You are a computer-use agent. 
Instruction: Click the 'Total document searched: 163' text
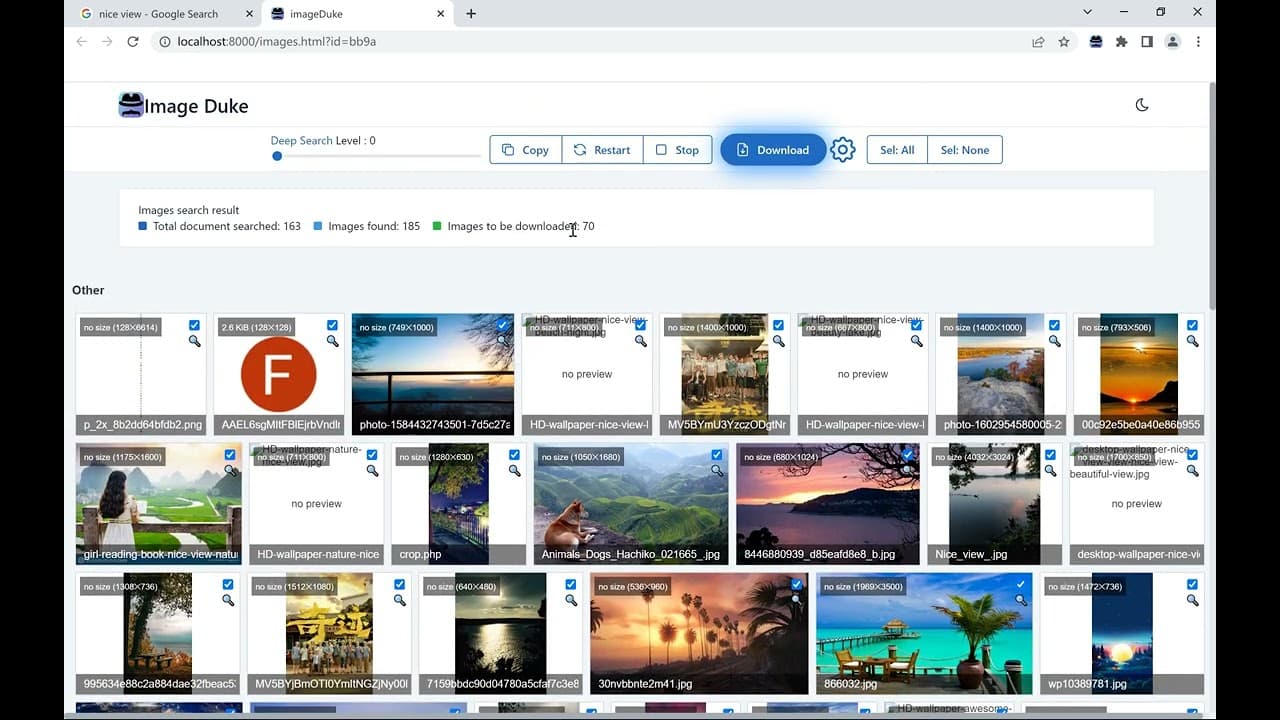pyautogui.click(x=227, y=226)
